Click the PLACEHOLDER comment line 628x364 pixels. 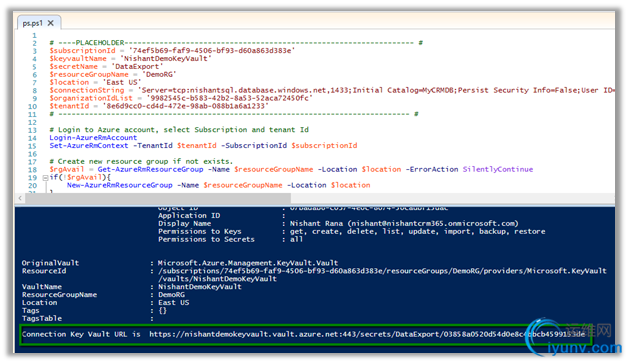[236, 43]
